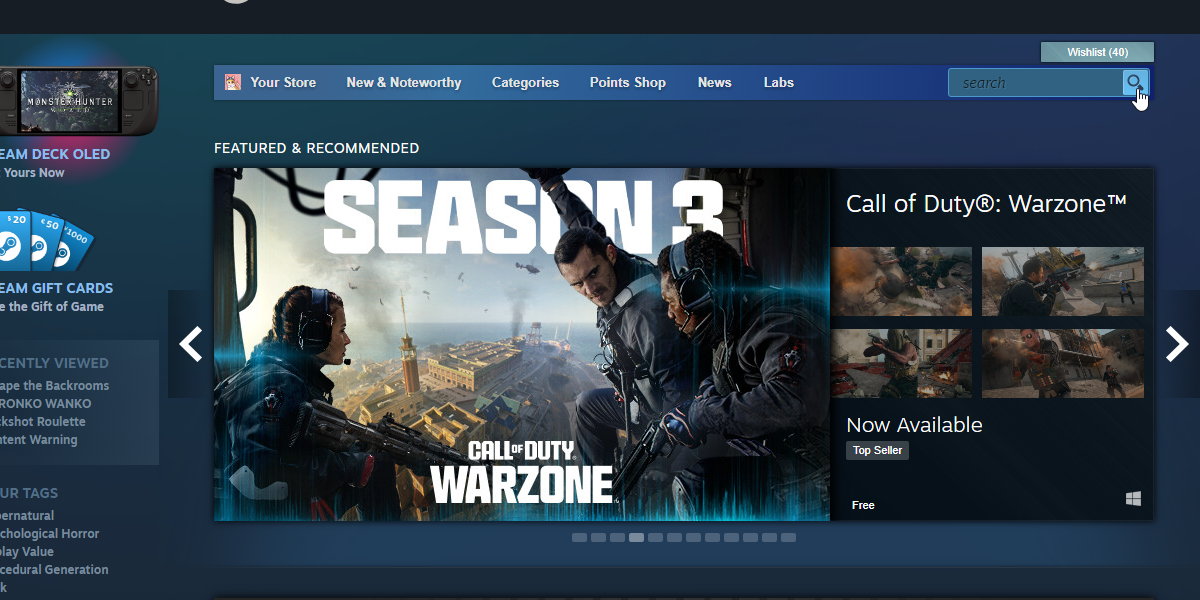Open the Points Shop menu entry
This screenshot has width=1200, height=600.
(x=627, y=83)
